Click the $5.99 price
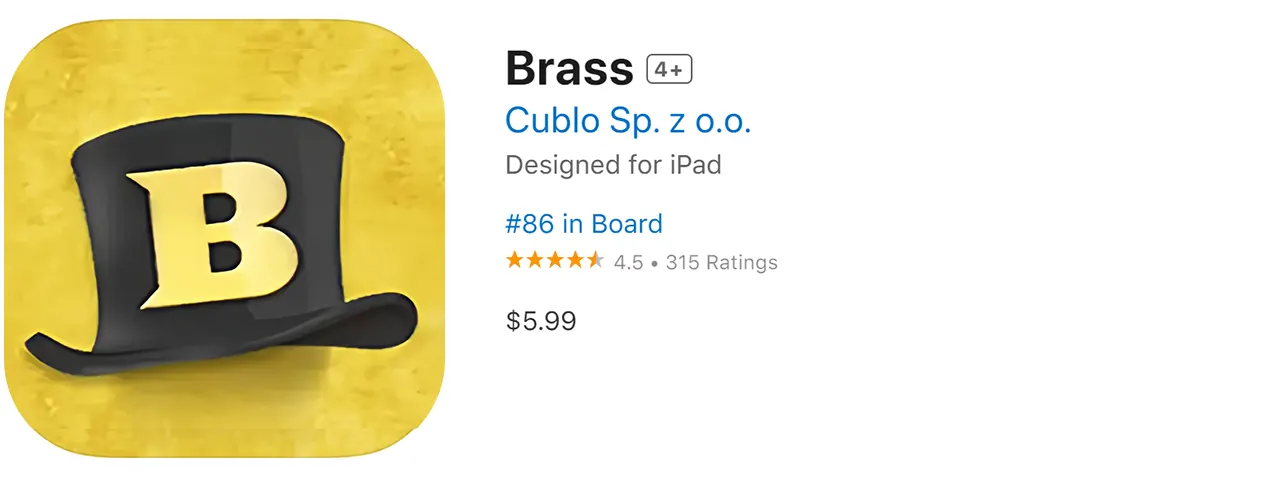Screen dimensions: 1280x477 coord(540,321)
